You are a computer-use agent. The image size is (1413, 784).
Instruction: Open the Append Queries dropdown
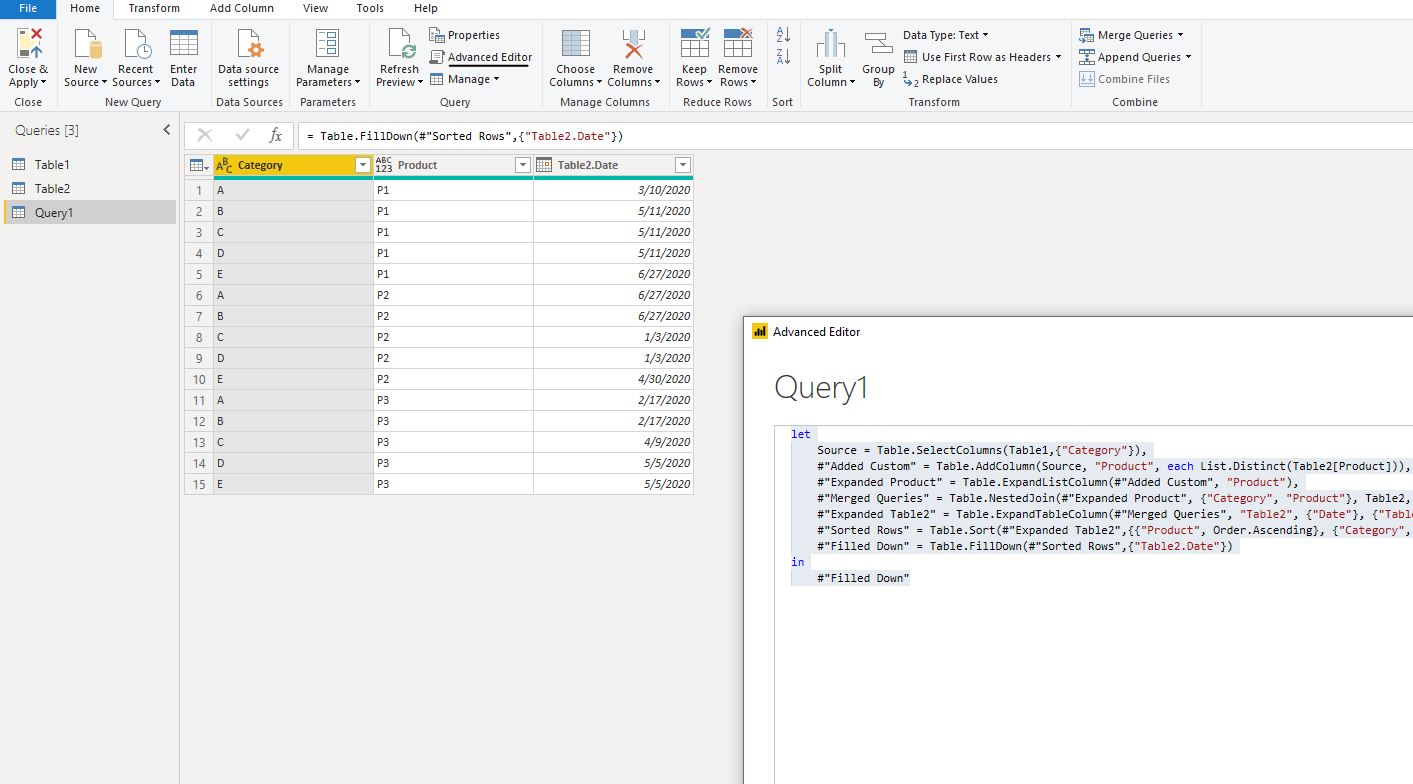(1135, 57)
